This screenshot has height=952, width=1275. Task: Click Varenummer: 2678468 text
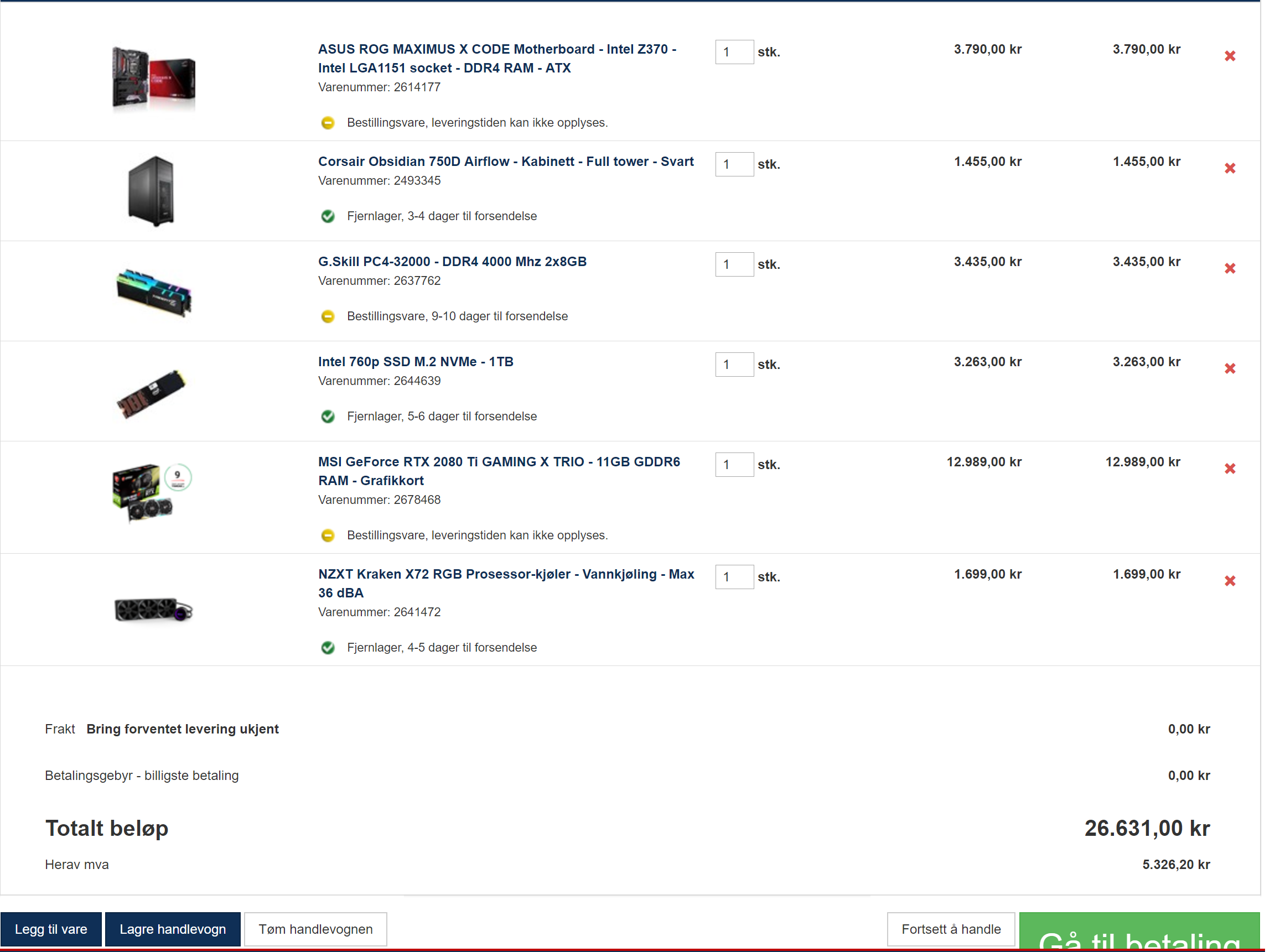379,500
